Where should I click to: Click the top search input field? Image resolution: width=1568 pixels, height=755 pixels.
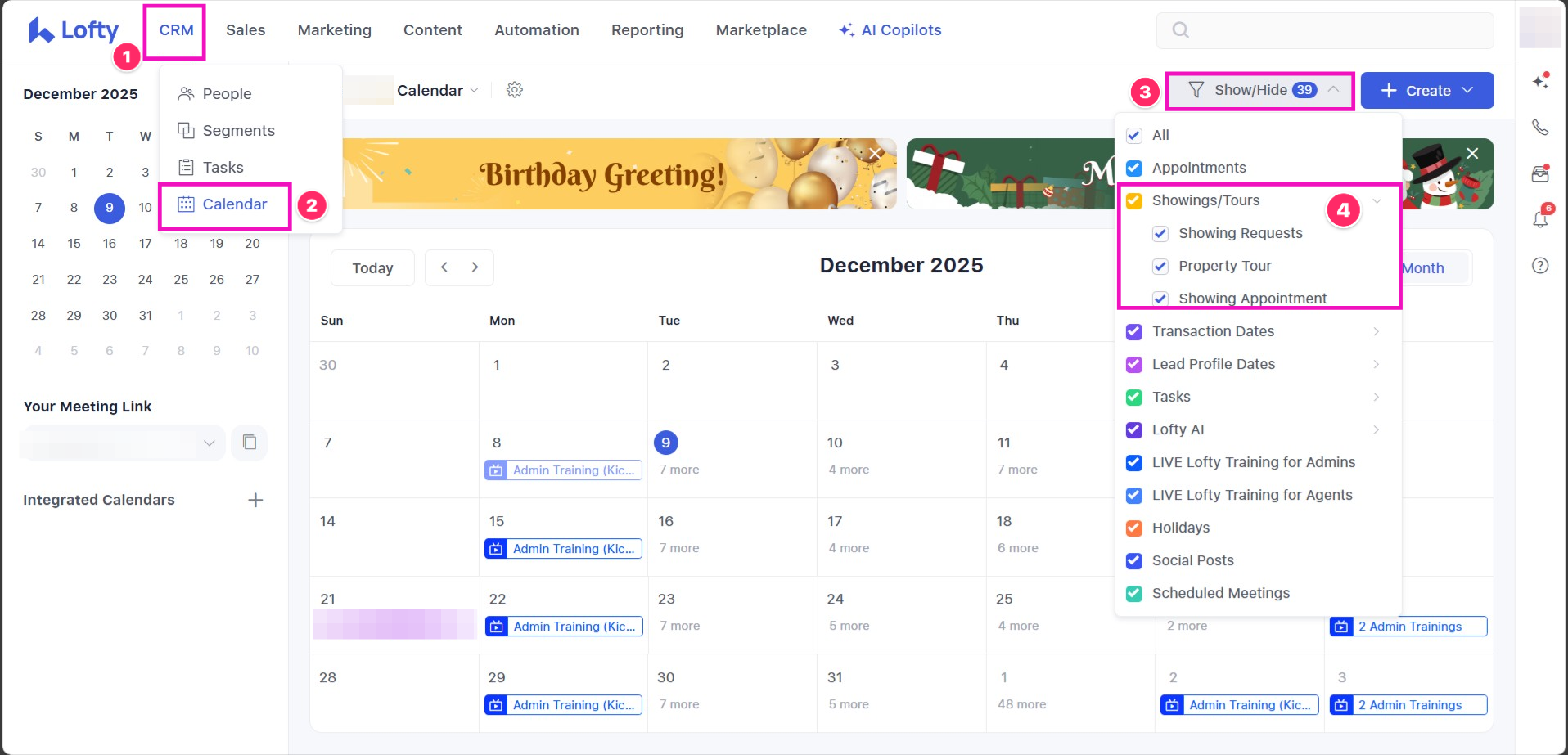pyautogui.click(x=1324, y=30)
